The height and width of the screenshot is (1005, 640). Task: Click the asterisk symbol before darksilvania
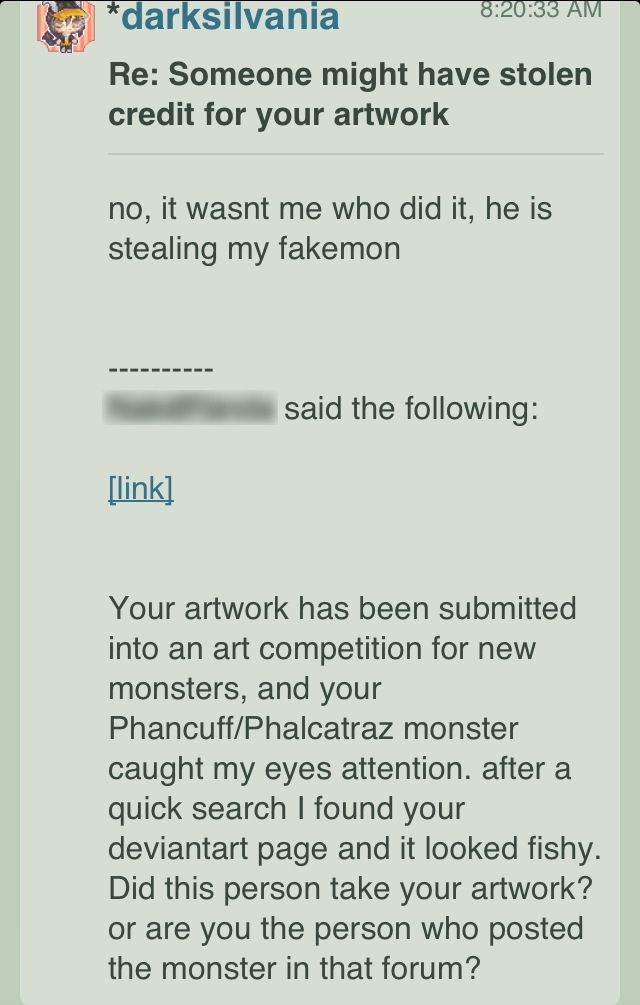click(x=112, y=14)
